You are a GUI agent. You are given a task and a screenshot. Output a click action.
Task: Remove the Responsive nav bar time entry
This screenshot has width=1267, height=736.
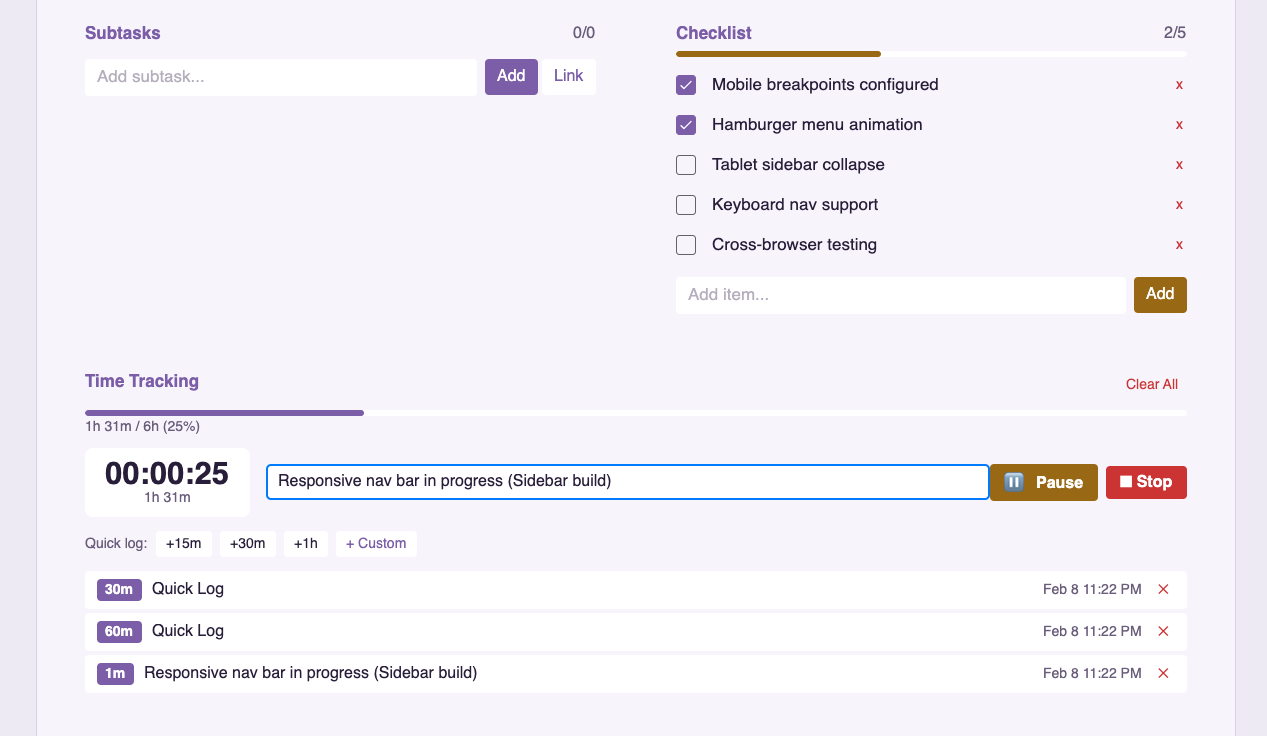[x=1163, y=673]
